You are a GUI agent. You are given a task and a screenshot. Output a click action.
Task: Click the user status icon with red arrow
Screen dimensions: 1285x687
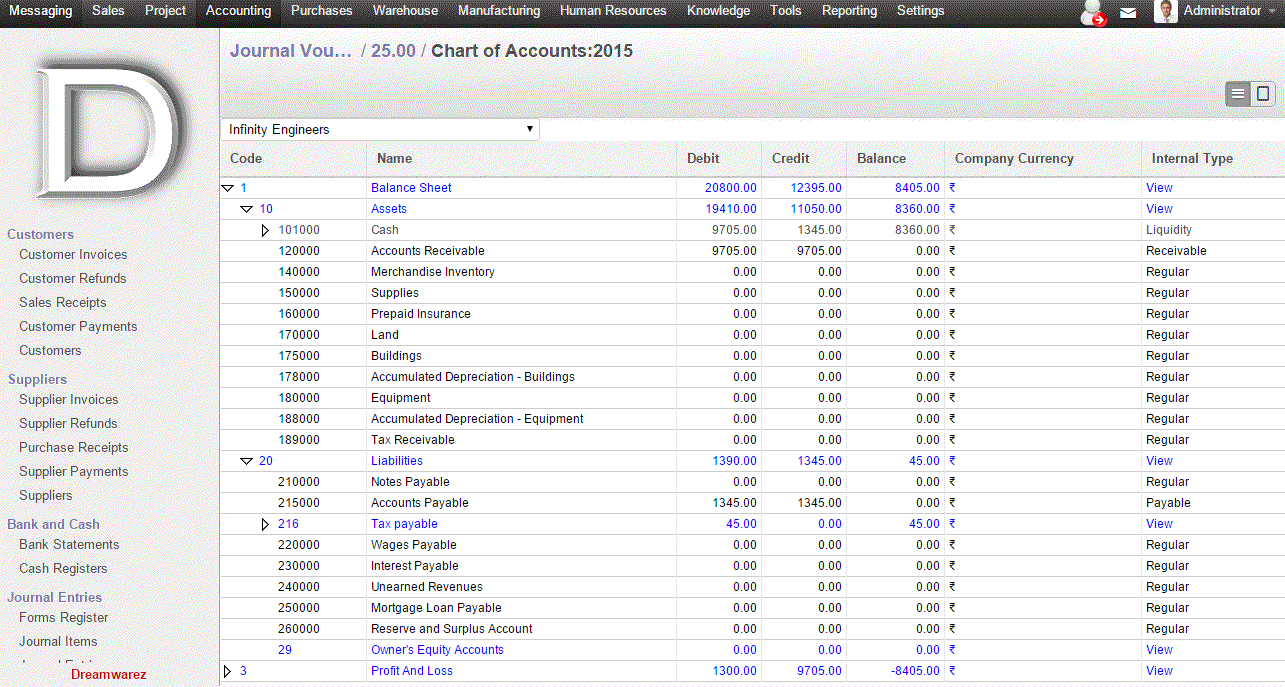[x=1093, y=13]
